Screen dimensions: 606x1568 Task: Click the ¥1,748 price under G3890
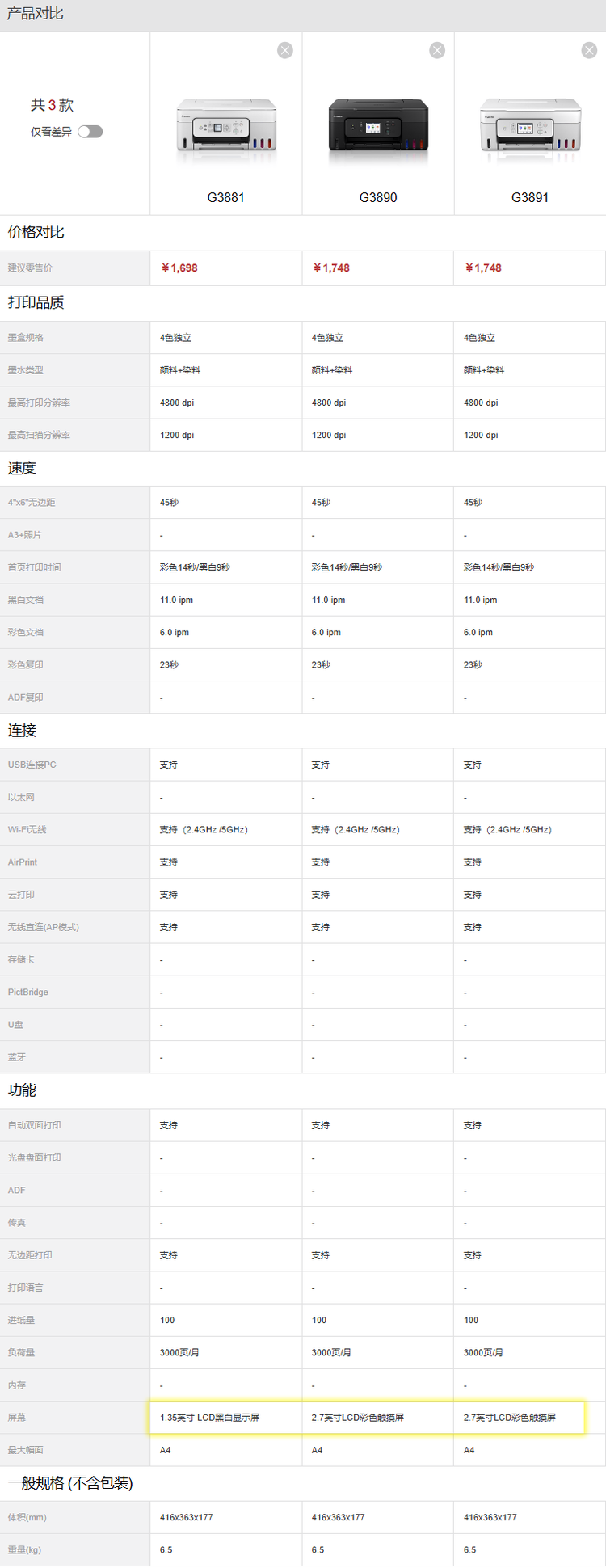330,268
